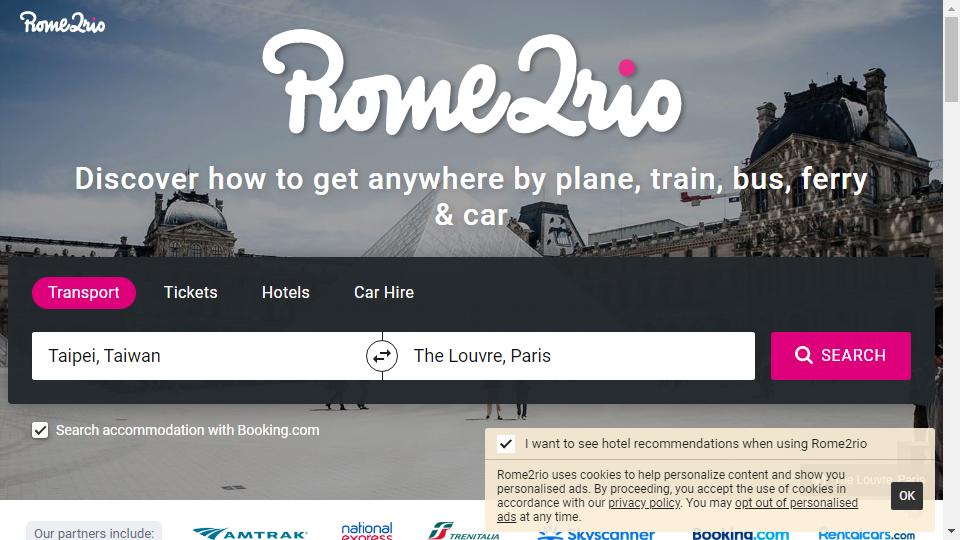Select the Transport tab

point(84,293)
